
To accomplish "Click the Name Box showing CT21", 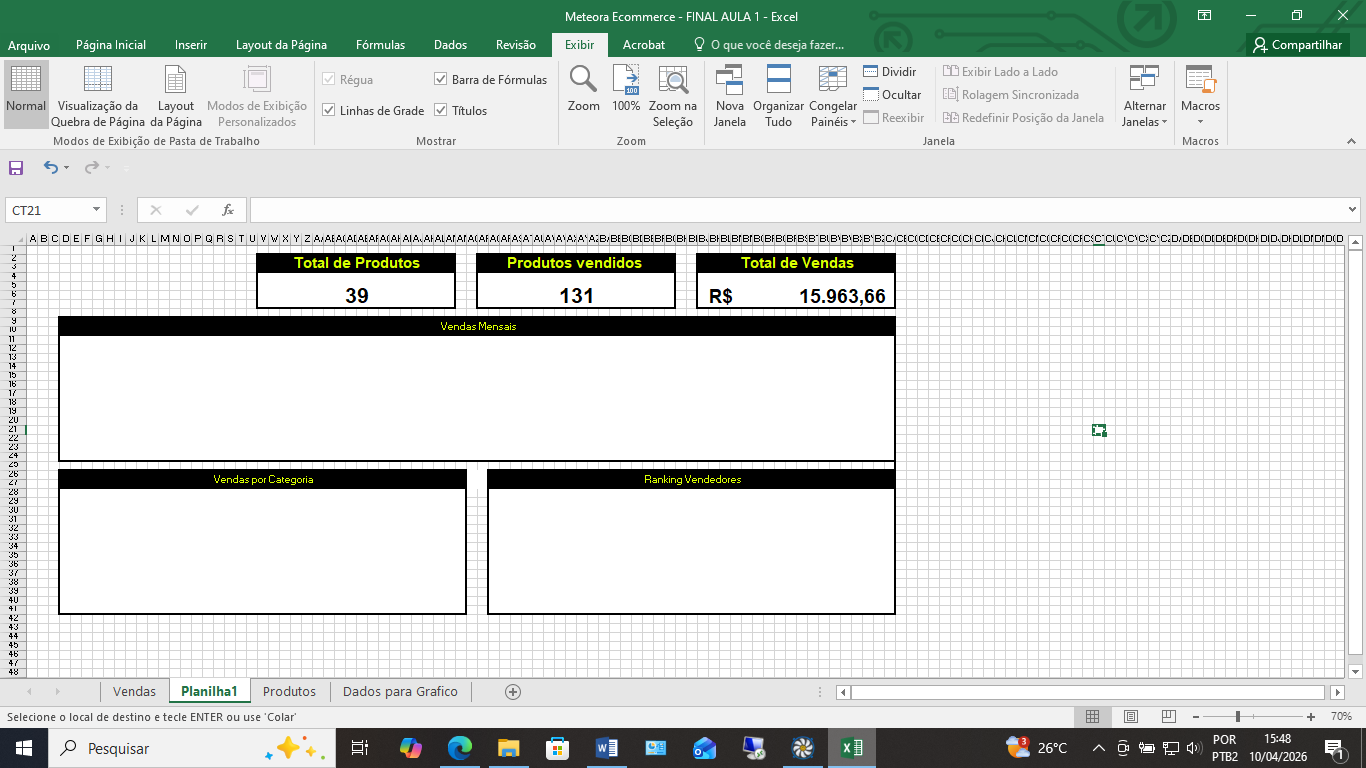I will point(48,210).
